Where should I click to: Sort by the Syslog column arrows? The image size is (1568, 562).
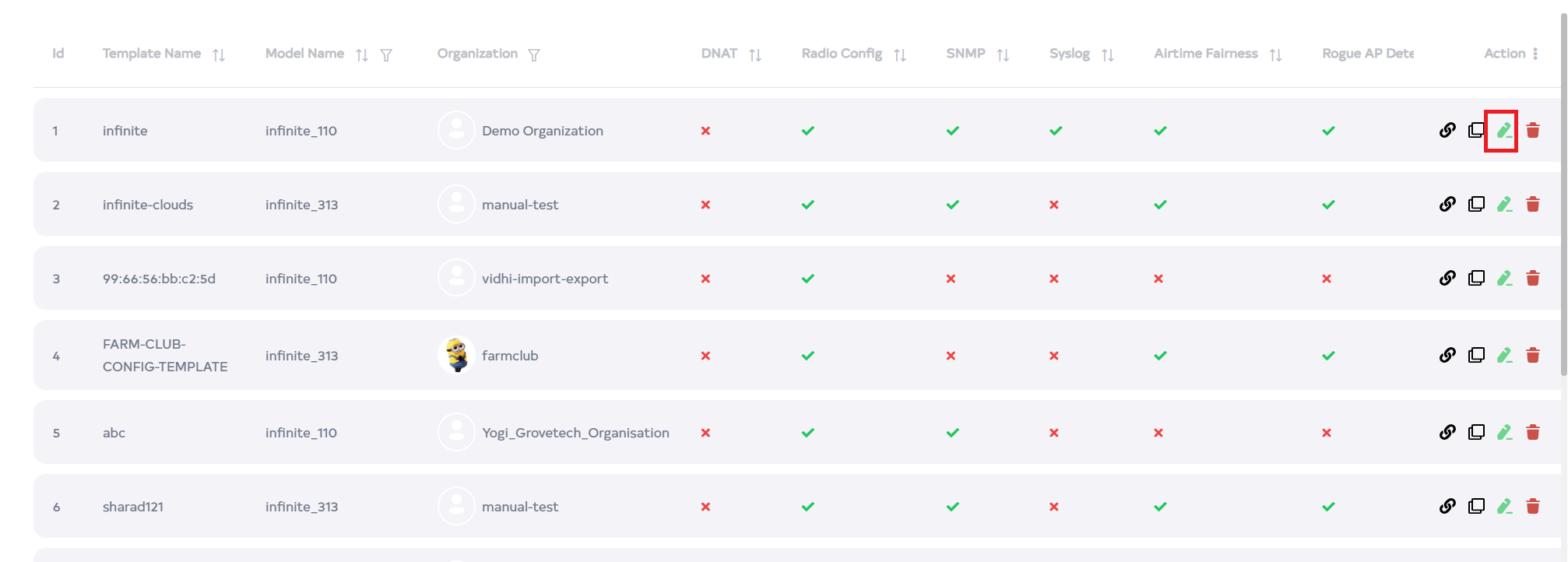pos(1107,54)
